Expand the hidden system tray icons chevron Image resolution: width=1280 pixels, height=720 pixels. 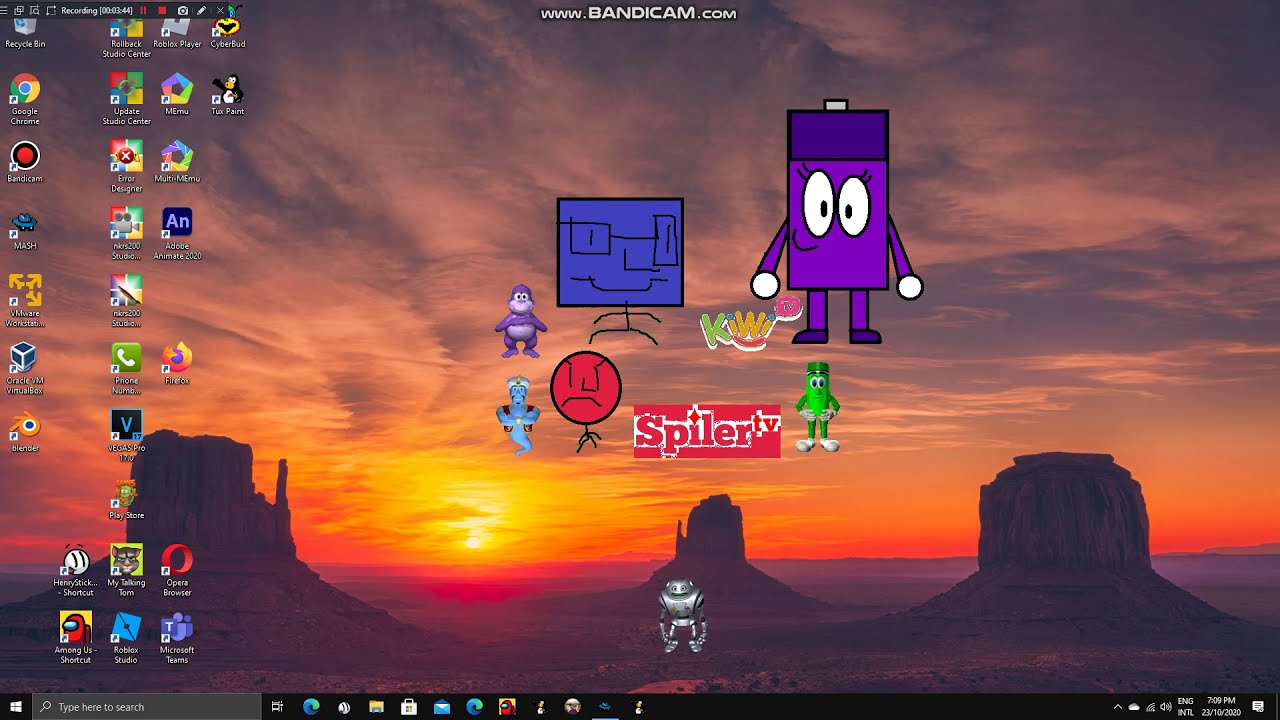1118,707
